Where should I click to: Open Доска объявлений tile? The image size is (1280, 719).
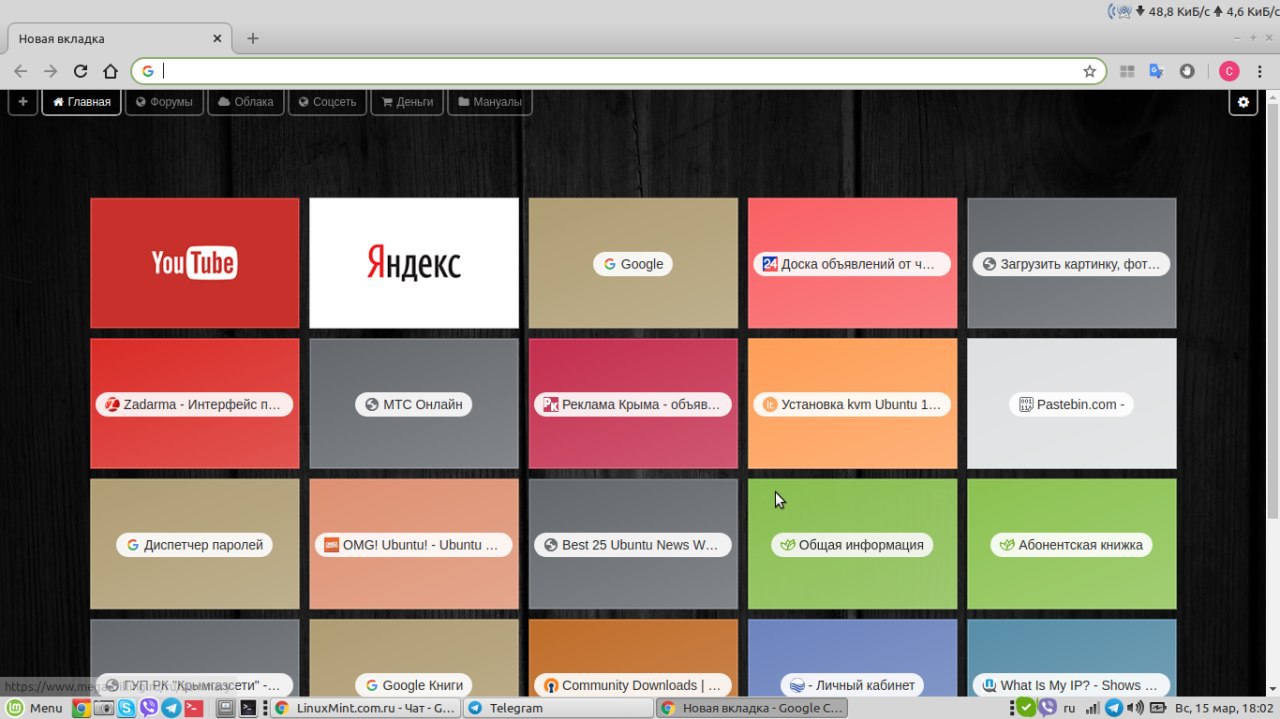[853, 263]
